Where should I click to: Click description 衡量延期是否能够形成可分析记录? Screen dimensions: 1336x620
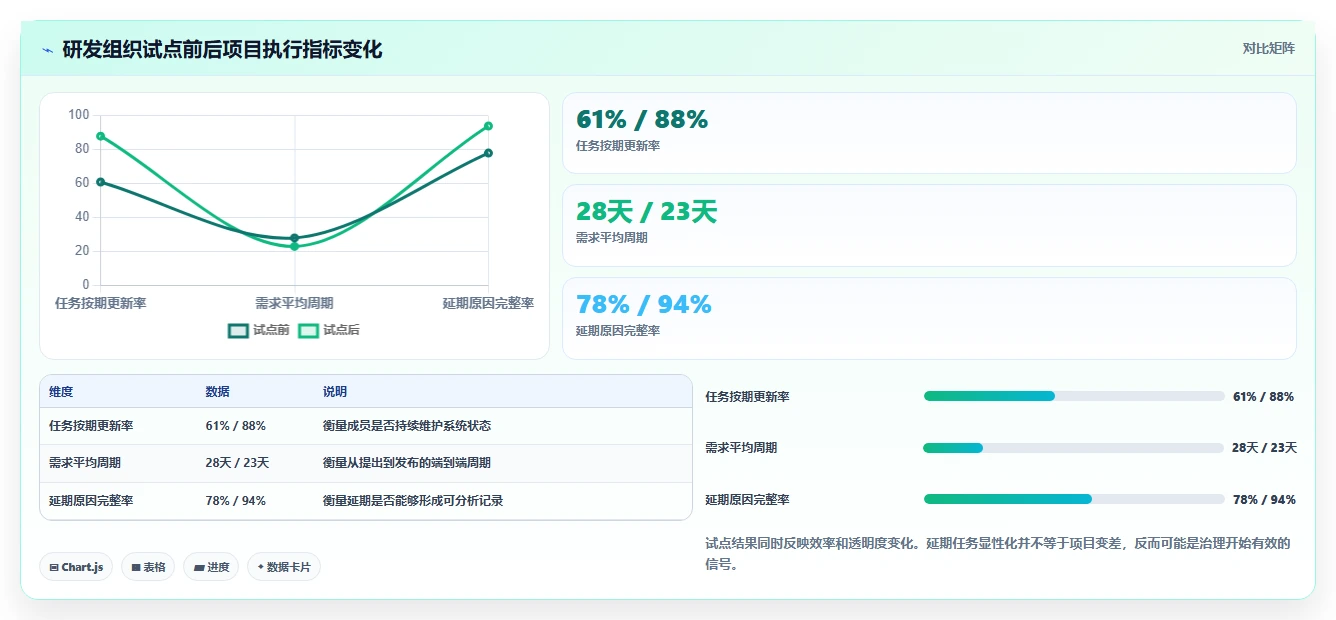coord(413,501)
